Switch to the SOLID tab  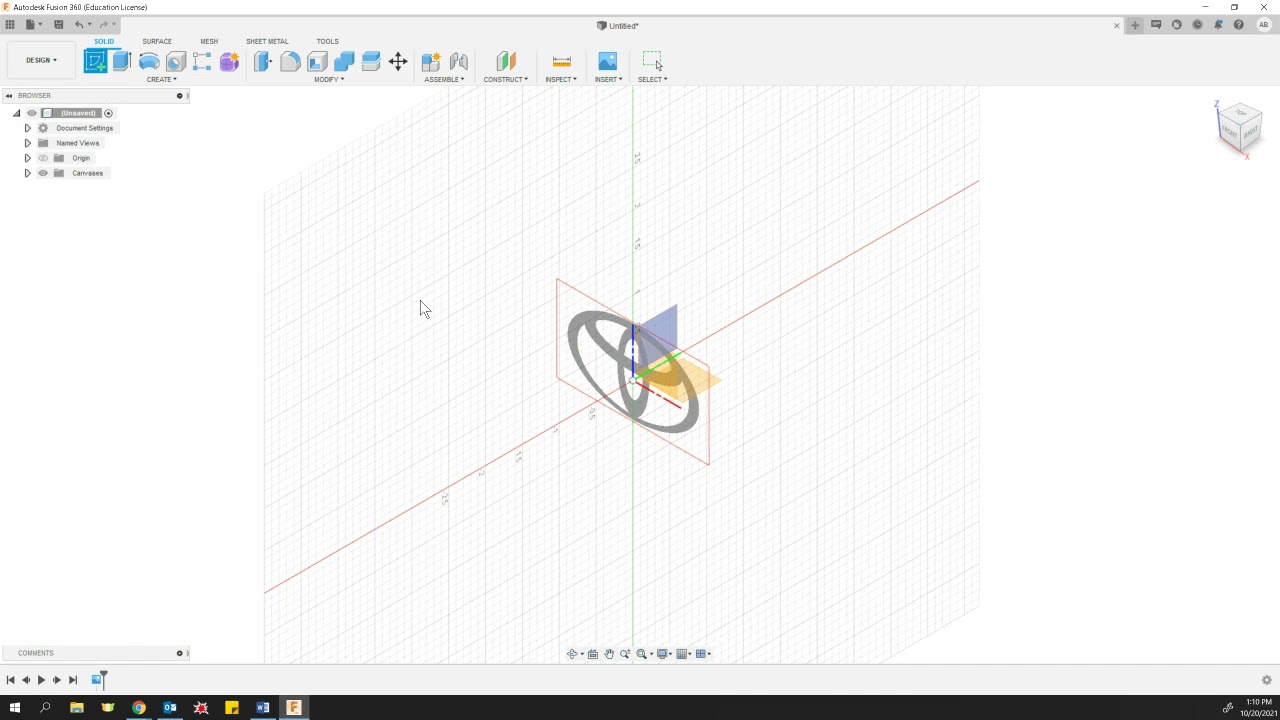pos(104,41)
